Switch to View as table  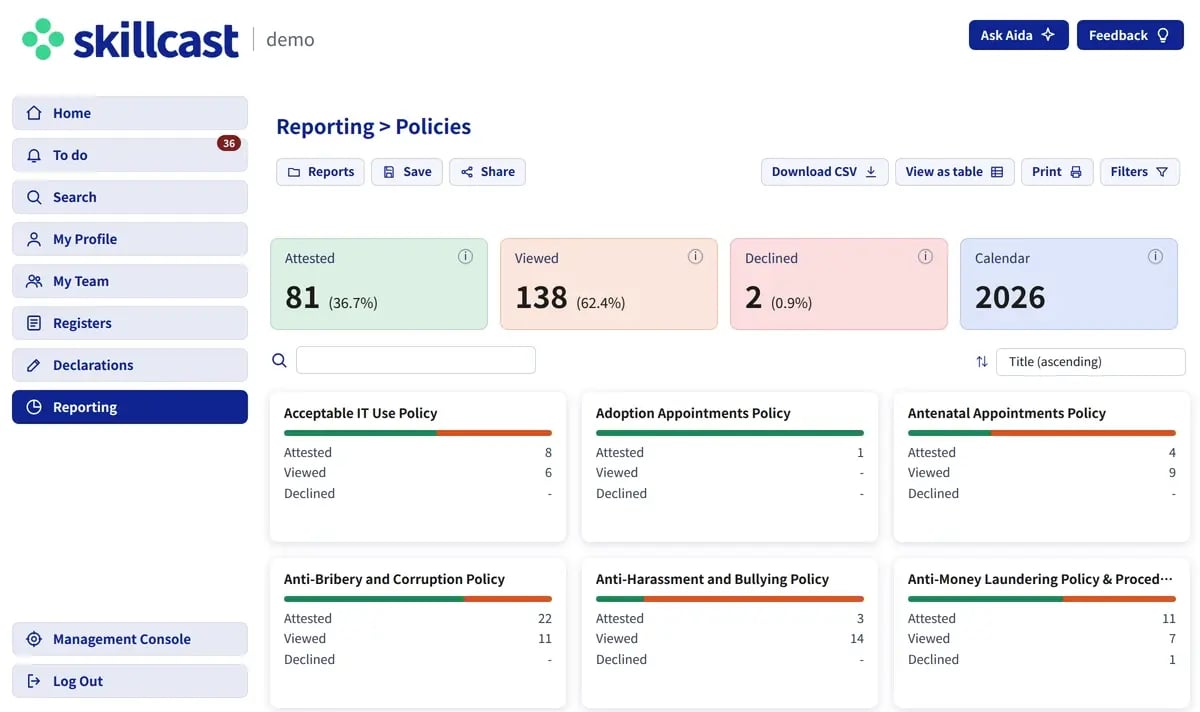click(x=955, y=172)
